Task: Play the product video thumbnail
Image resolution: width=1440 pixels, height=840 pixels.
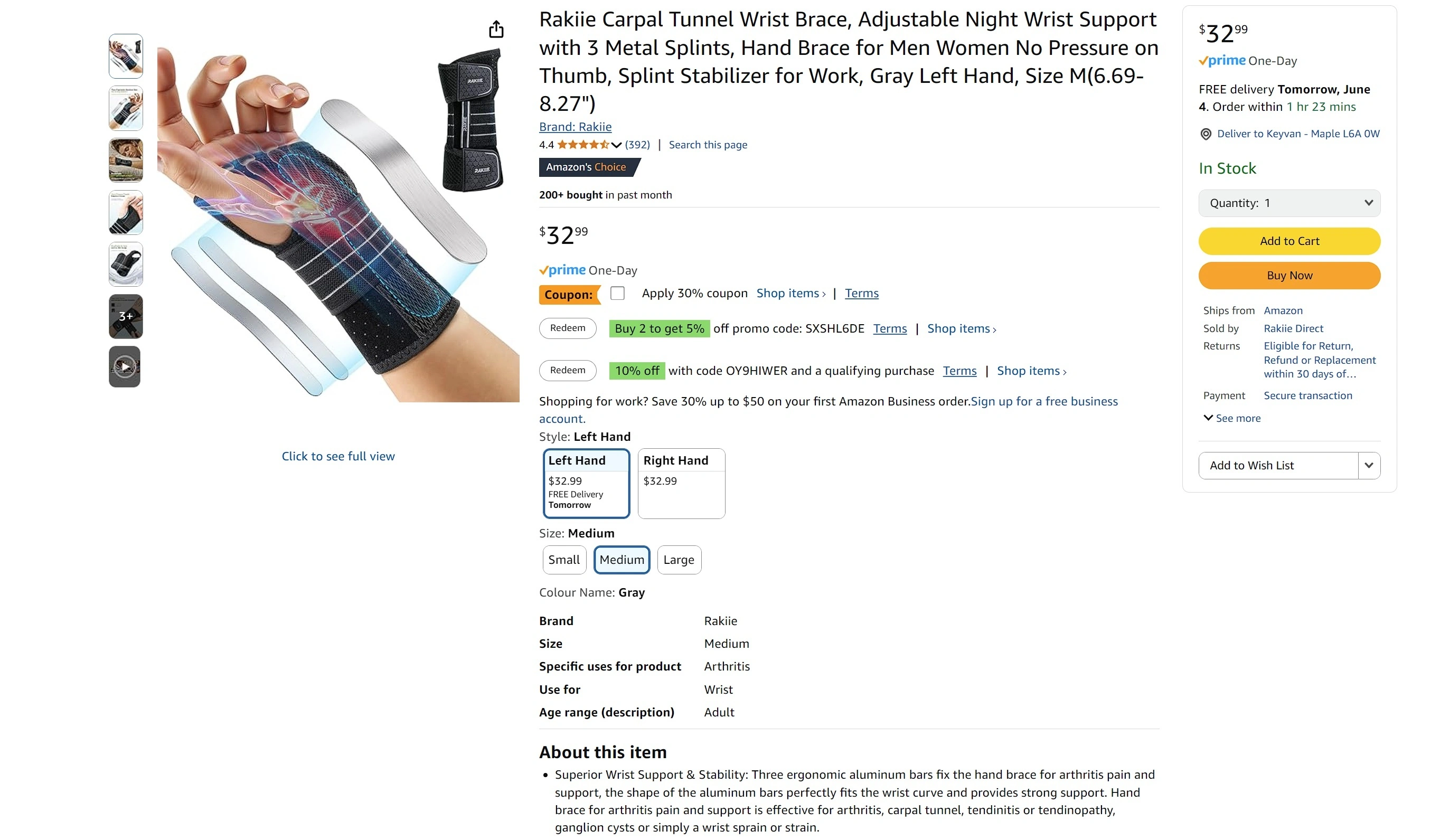Action: [x=125, y=367]
